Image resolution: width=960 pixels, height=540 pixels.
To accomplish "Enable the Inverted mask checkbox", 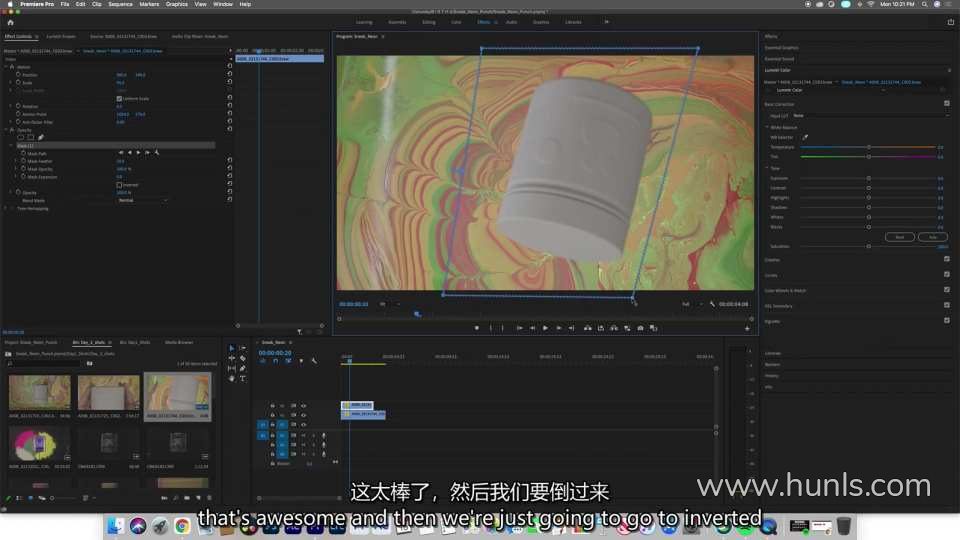I will [119, 184].
